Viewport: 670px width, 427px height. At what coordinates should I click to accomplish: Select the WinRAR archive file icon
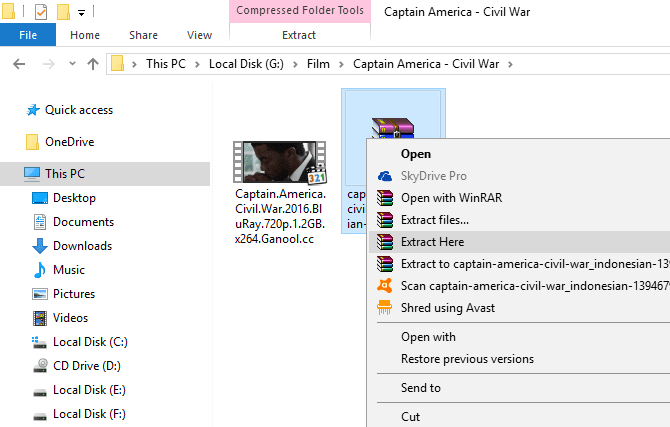pos(393,128)
